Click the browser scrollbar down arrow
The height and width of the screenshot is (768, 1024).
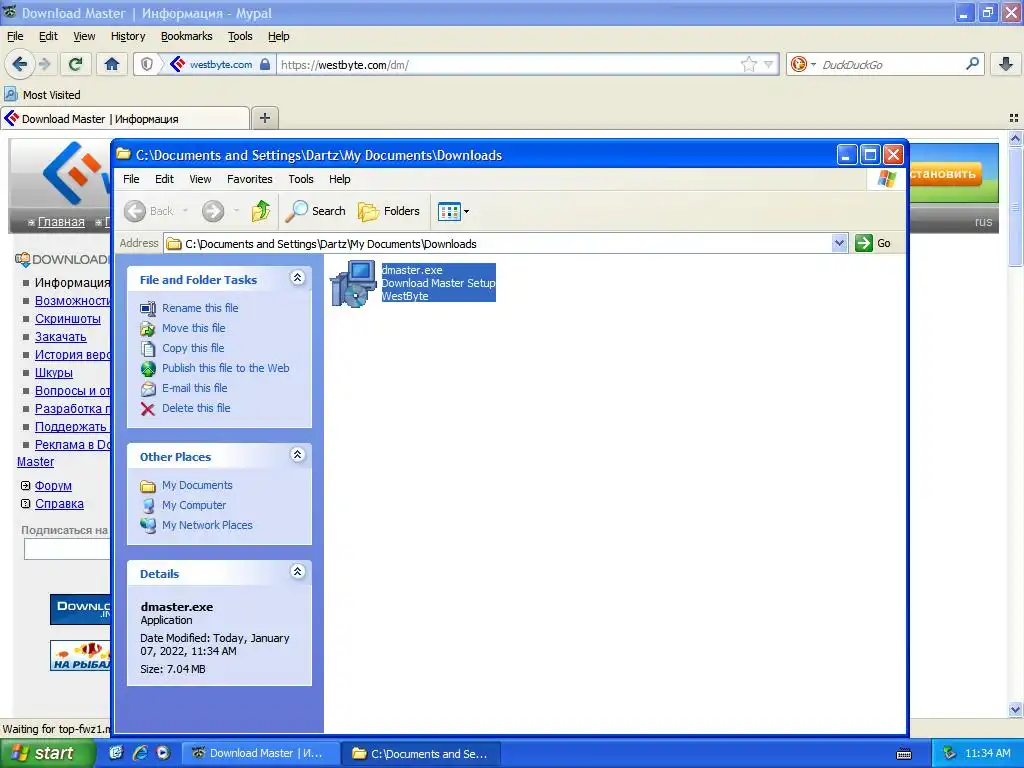pyautogui.click(x=1015, y=709)
